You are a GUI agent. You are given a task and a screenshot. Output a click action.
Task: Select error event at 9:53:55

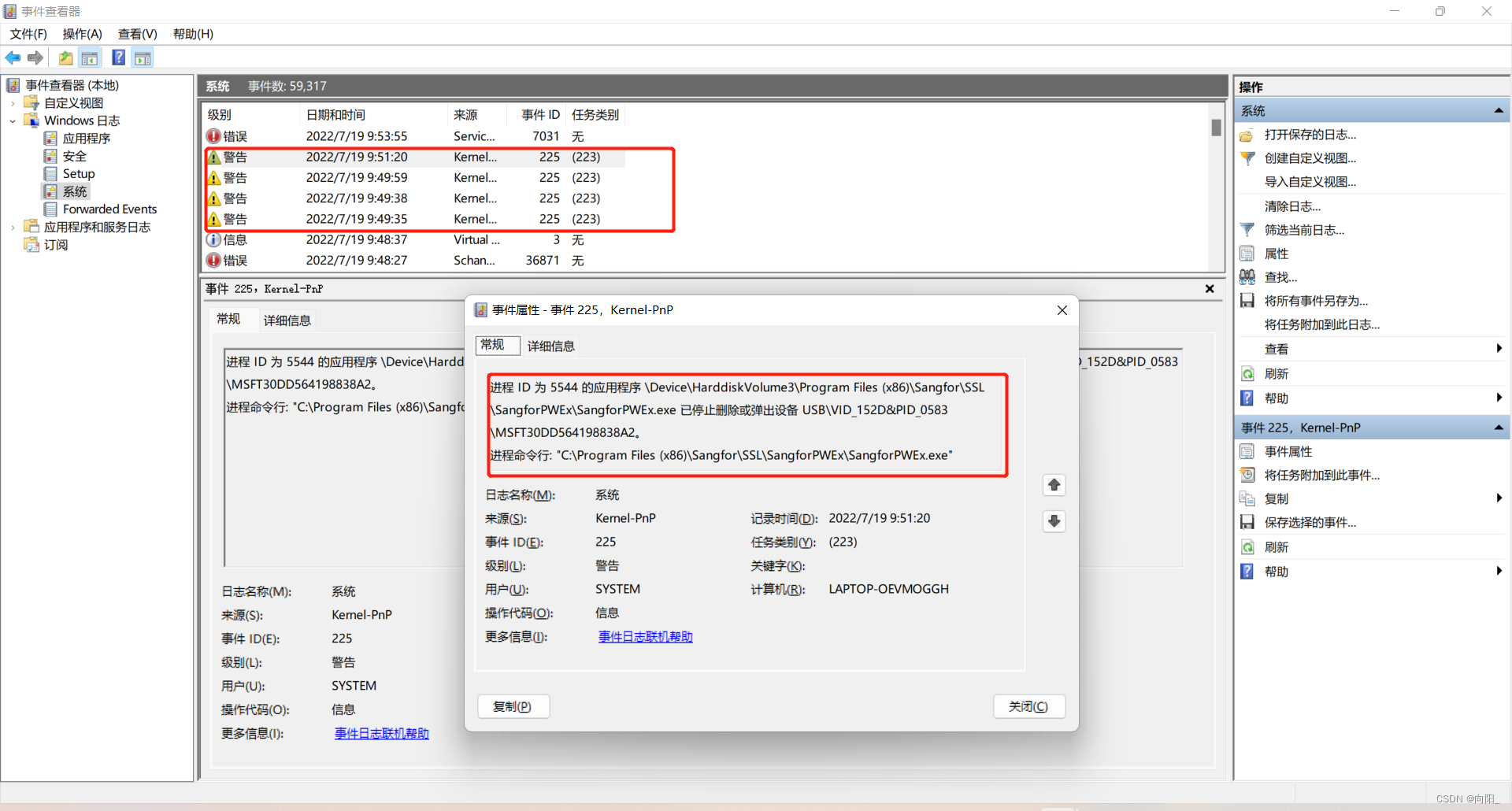click(x=415, y=136)
